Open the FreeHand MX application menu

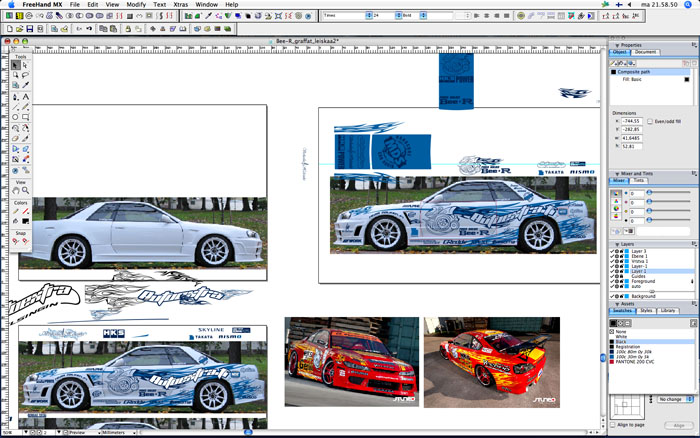[42, 4]
